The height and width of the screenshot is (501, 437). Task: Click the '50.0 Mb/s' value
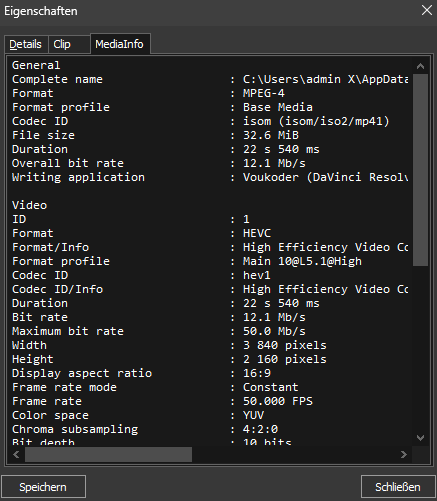pos(274,331)
